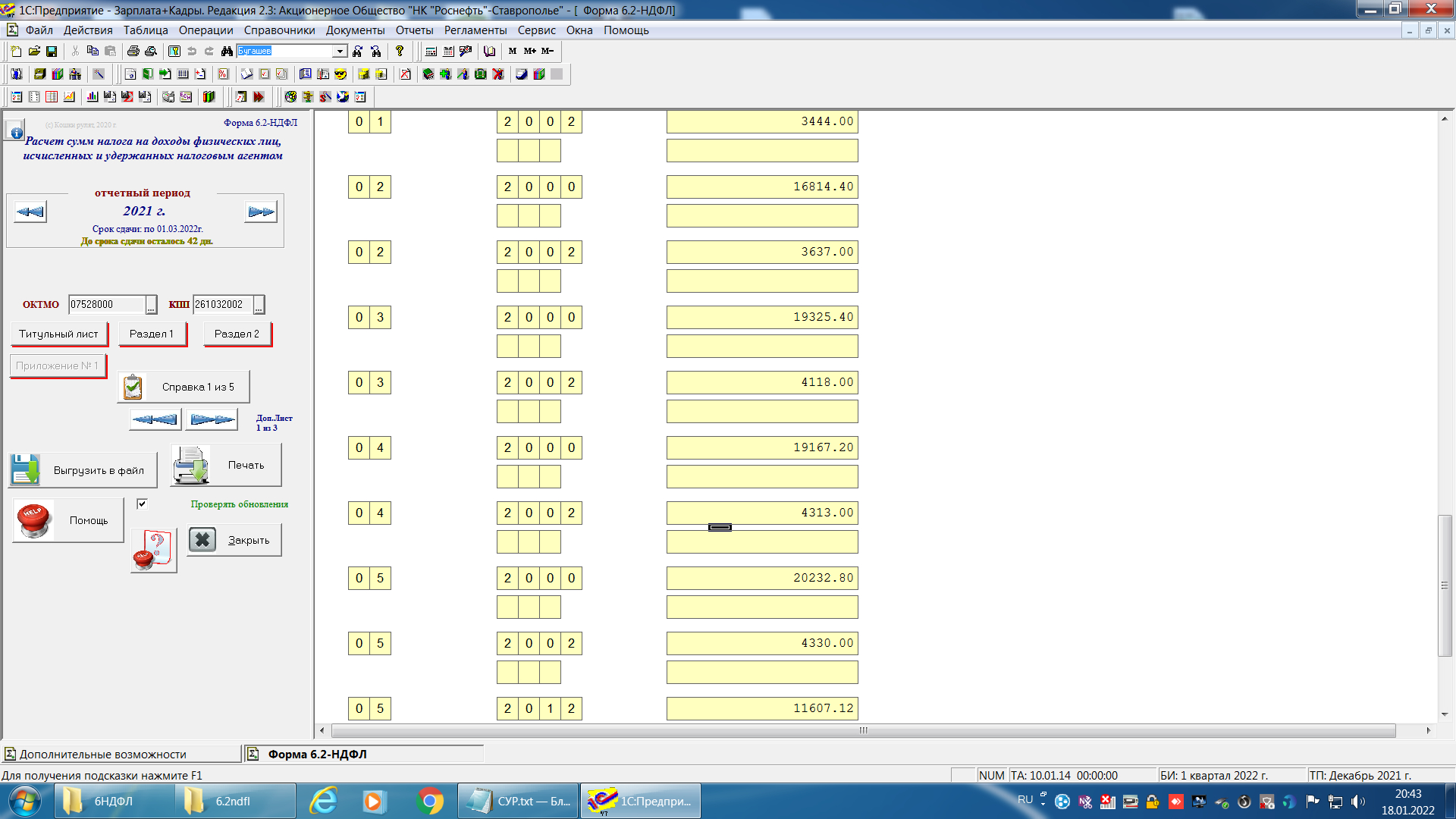Screen dimensions: 1456x819
Task: Click the M+ memory add button
Action: [530, 52]
